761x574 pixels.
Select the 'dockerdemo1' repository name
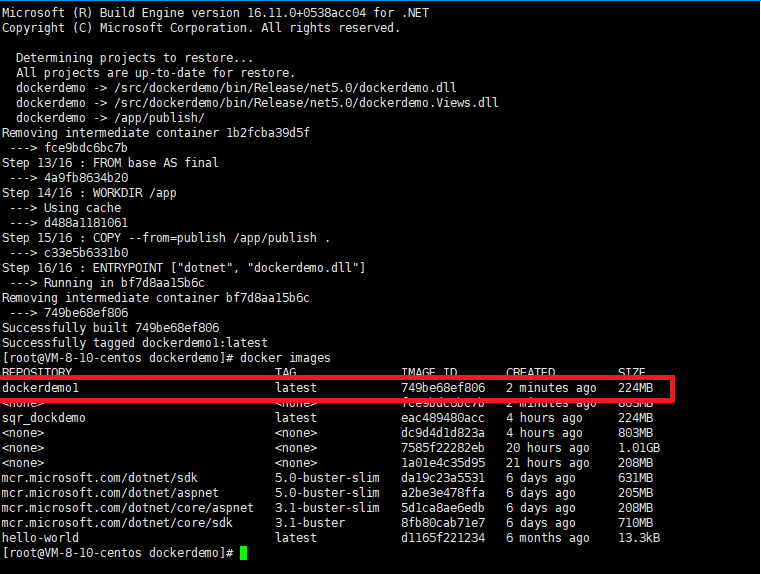40,388
